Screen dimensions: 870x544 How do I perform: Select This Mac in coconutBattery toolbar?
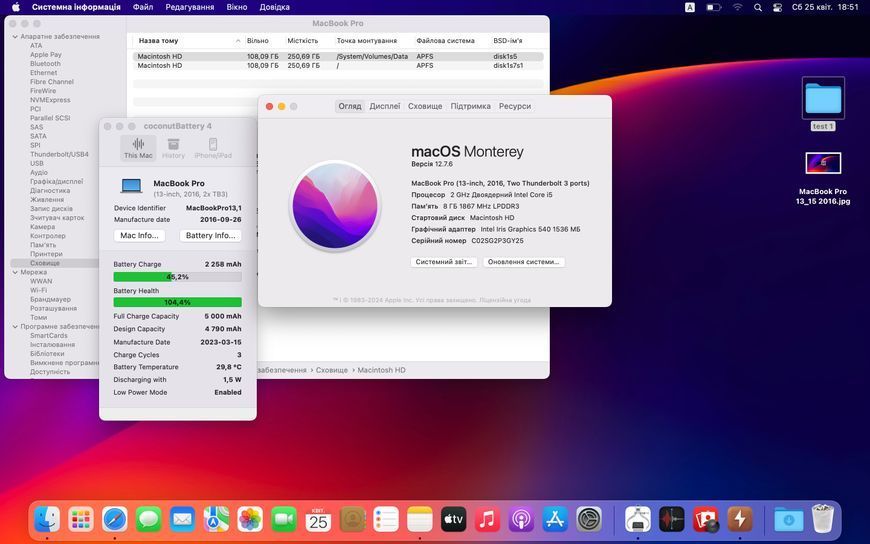point(138,148)
